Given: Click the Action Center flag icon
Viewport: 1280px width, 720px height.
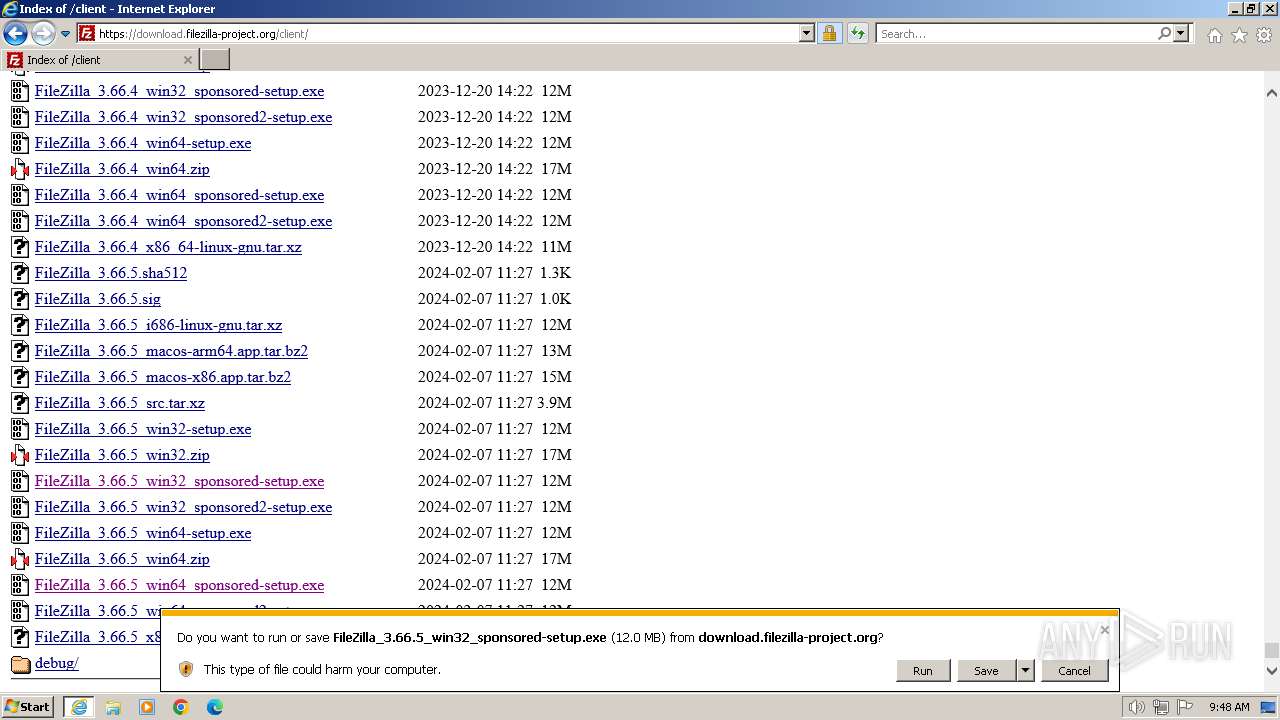Looking at the screenshot, I should 1185,707.
